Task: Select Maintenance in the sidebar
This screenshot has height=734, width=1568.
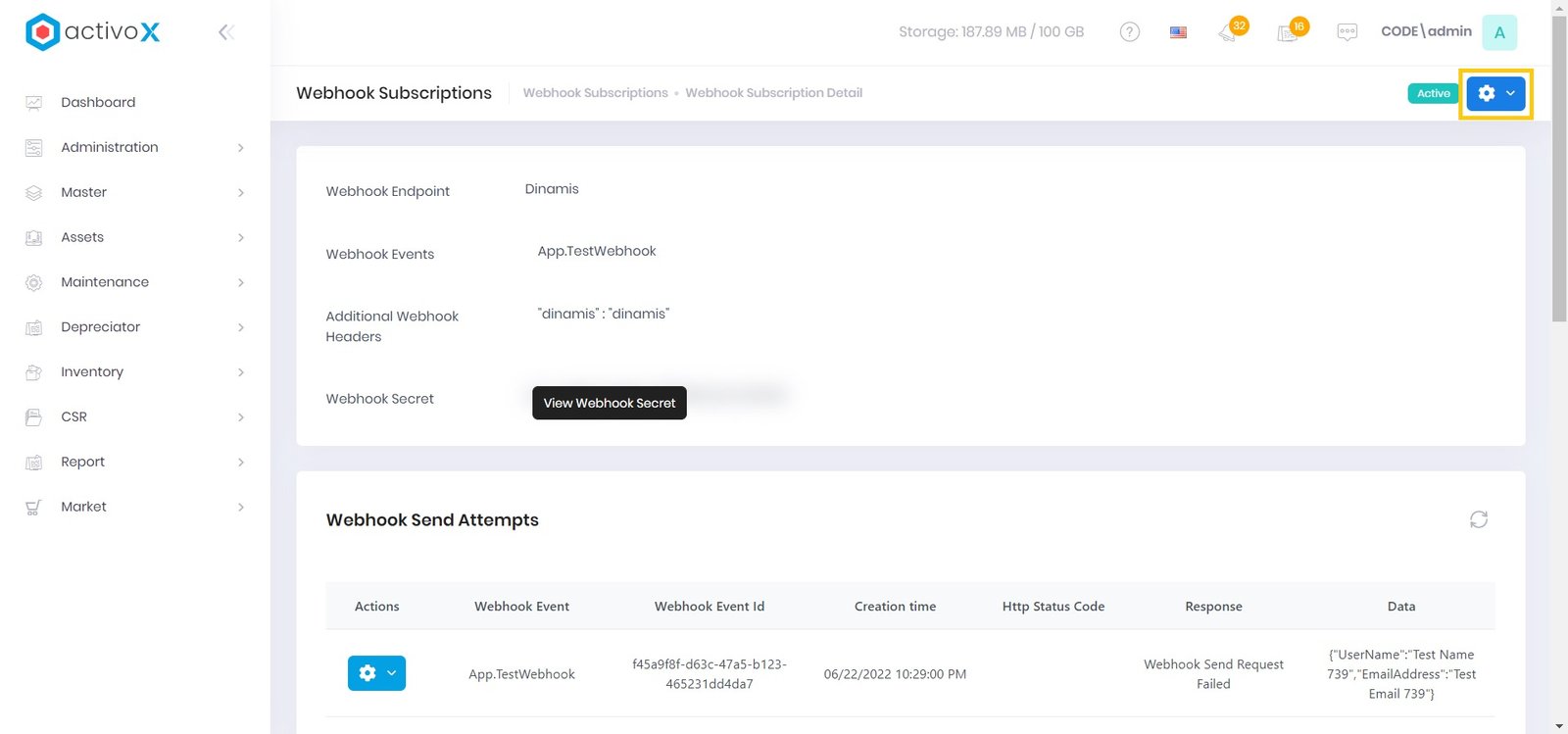Action: 105,282
